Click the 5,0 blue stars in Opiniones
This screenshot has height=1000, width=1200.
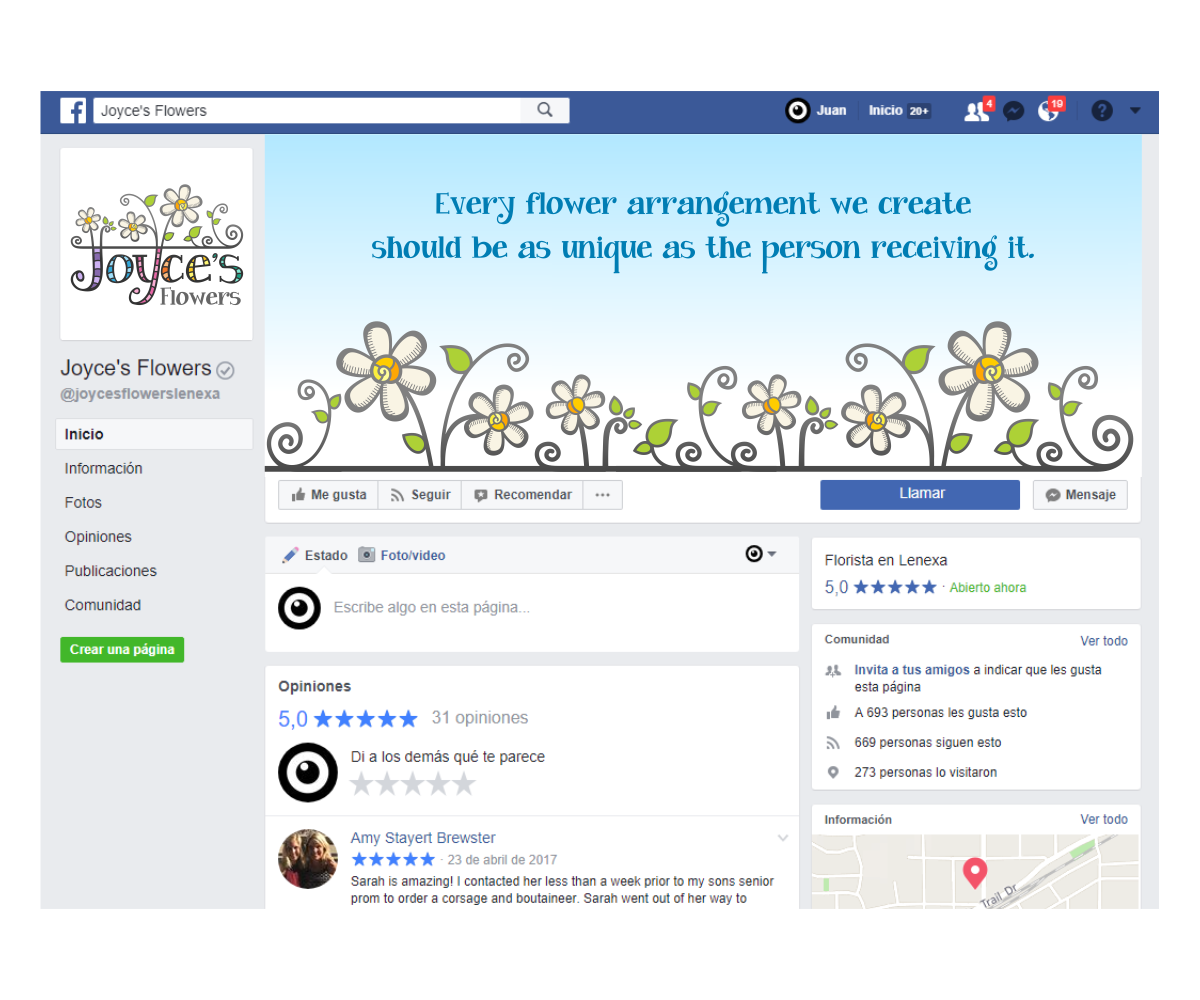[366, 719]
